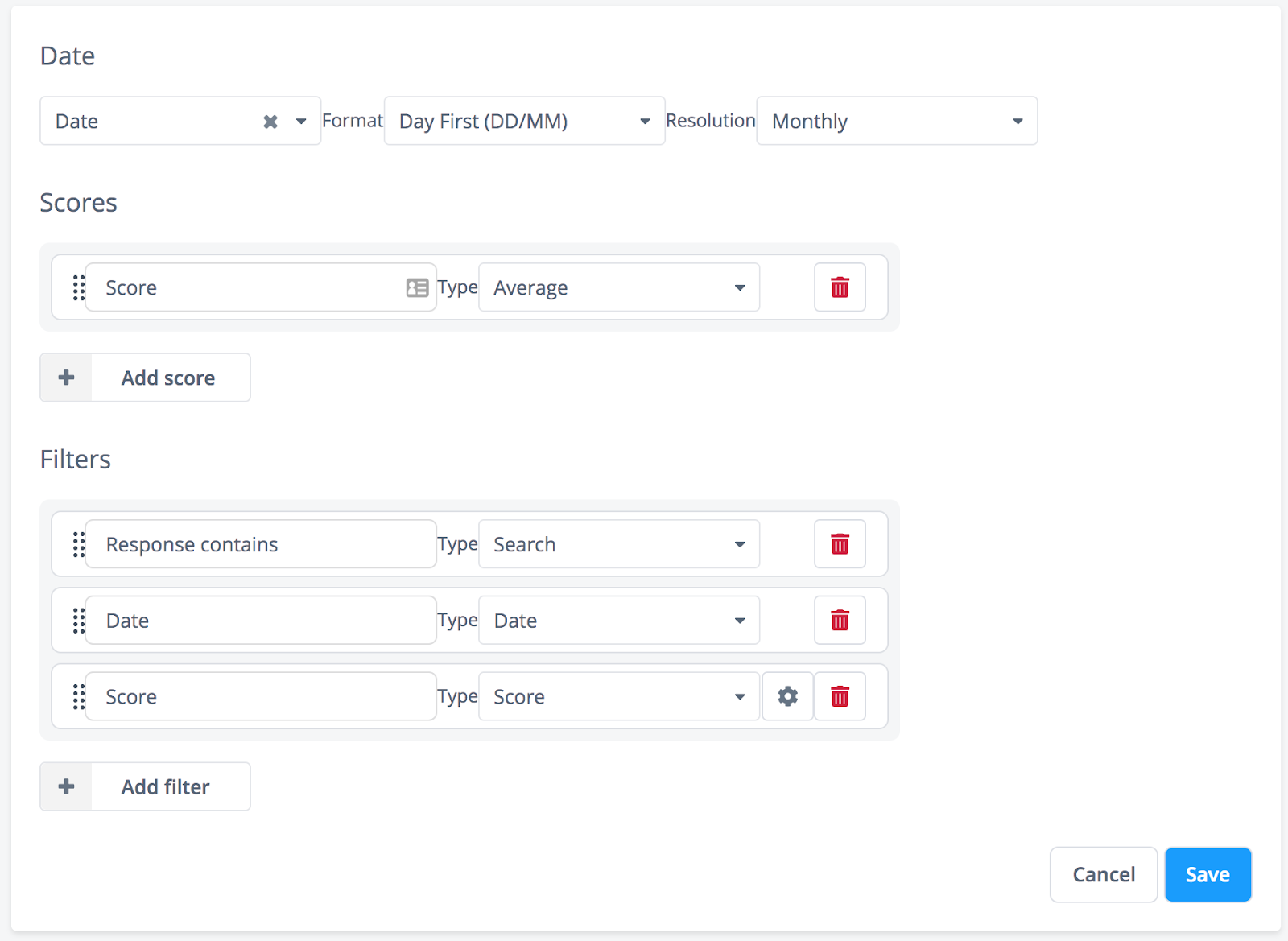Open the Average type dropdown
This screenshot has height=941, width=1288.
point(619,287)
